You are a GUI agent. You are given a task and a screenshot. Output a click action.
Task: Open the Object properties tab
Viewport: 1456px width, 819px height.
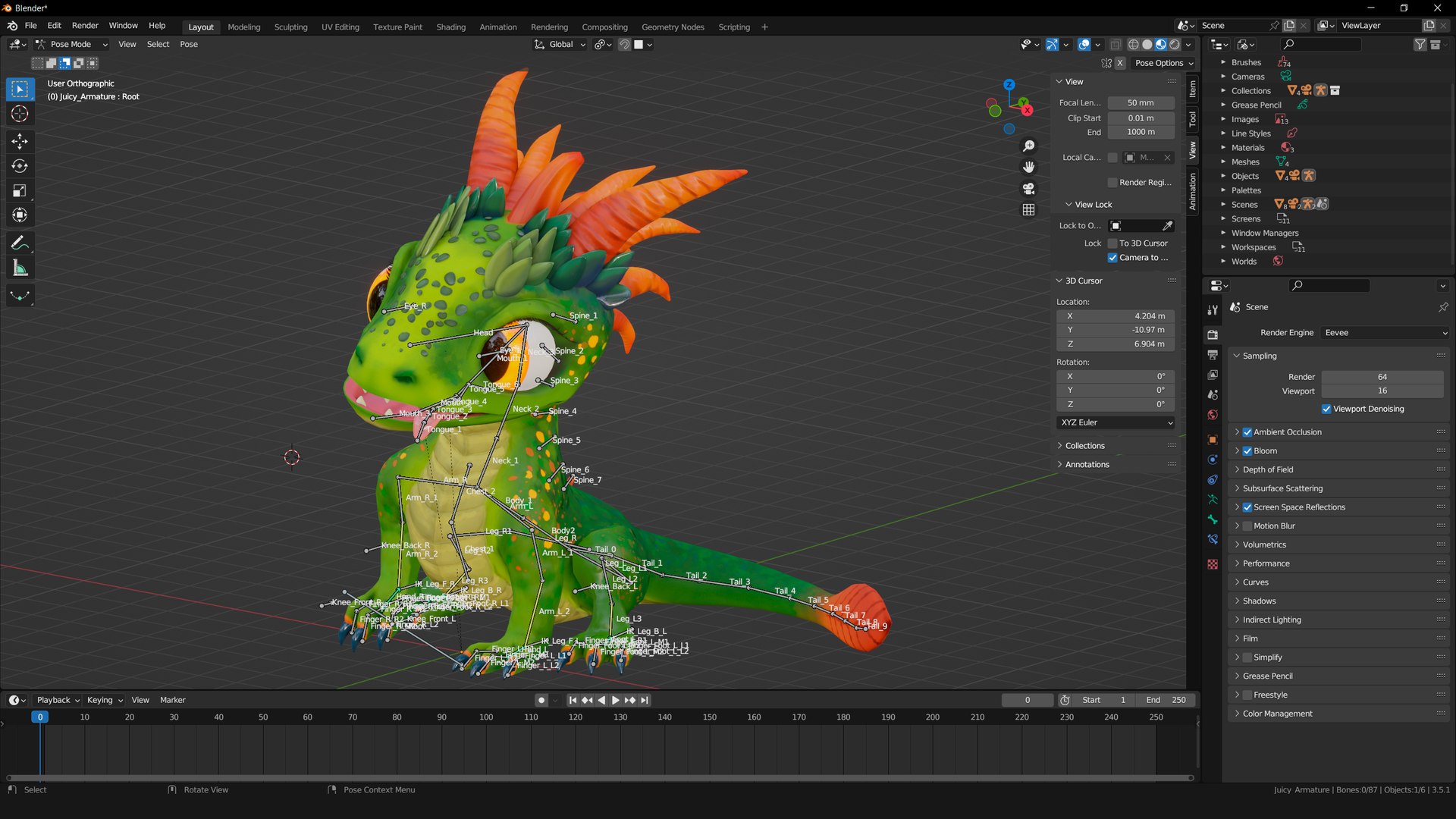pyautogui.click(x=1213, y=440)
